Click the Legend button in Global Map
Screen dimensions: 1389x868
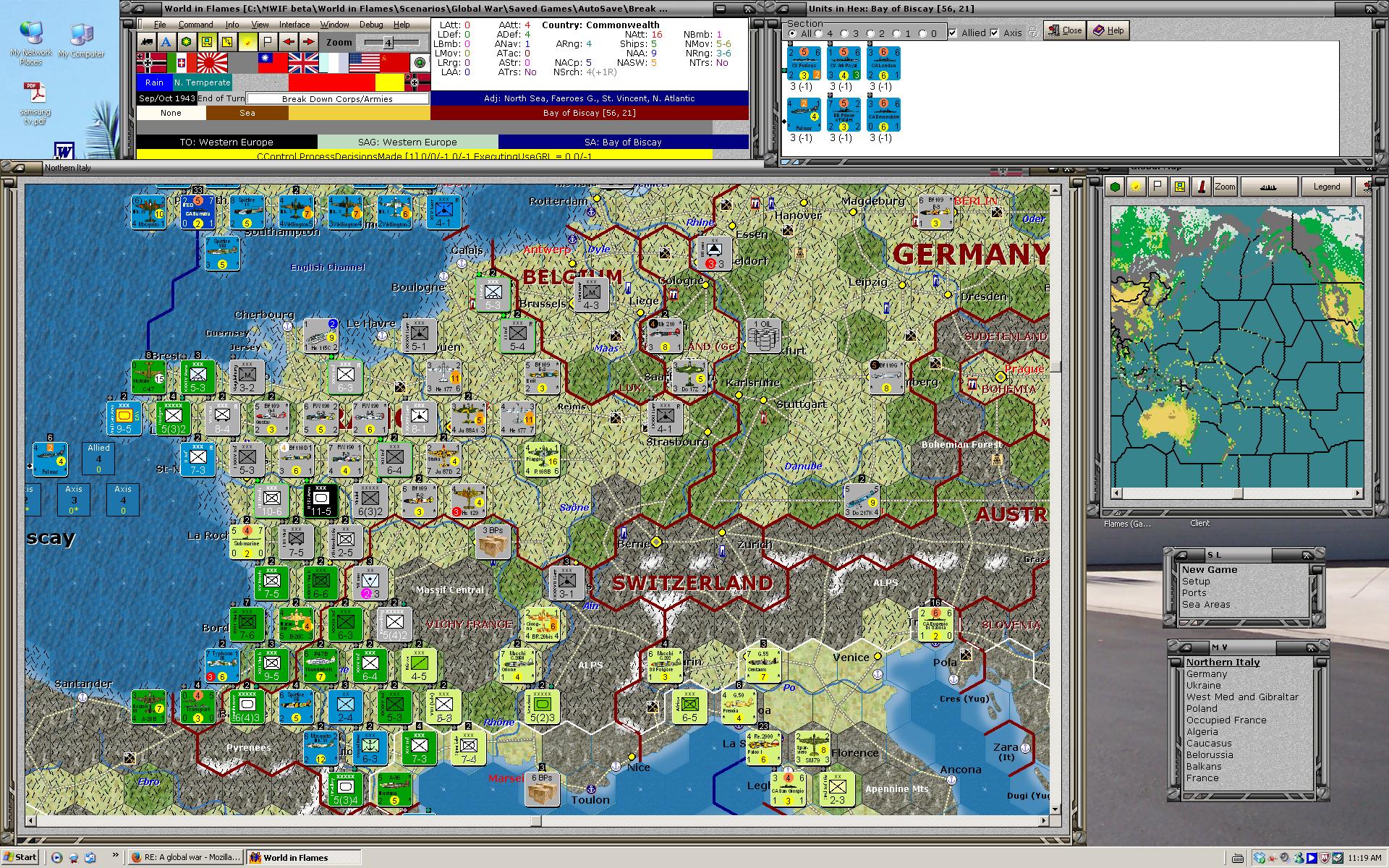pyautogui.click(x=1327, y=187)
